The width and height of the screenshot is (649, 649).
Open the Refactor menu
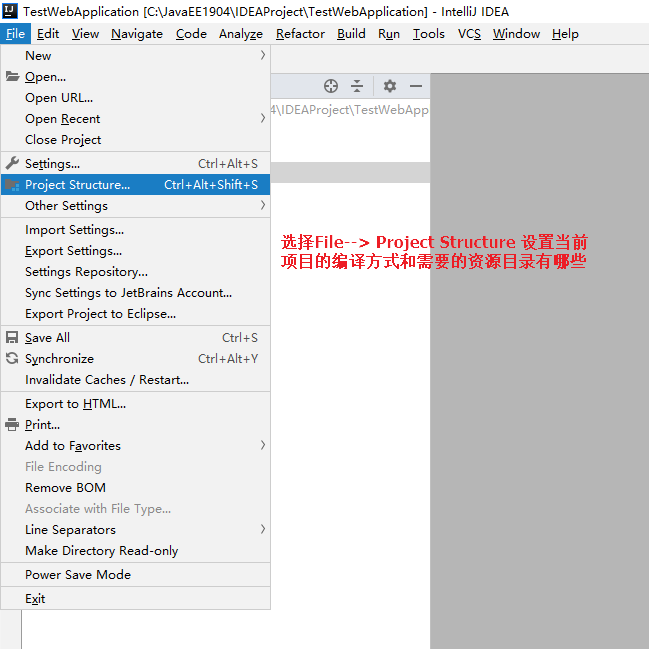300,34
